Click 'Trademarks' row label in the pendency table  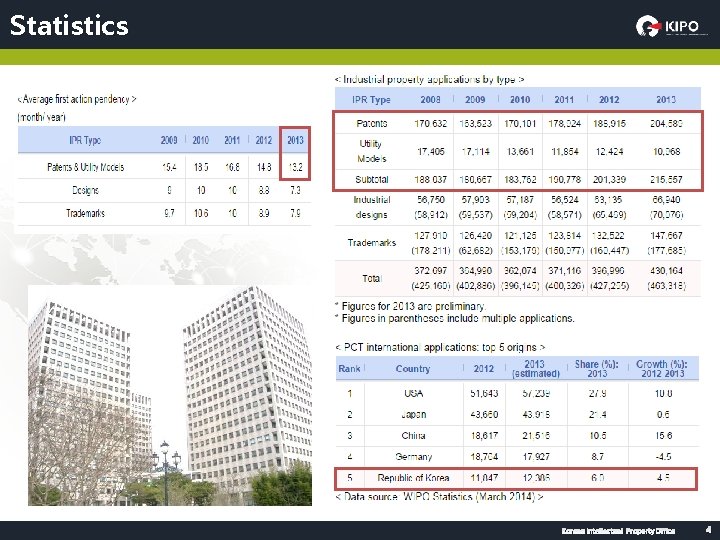coord(85,213)
